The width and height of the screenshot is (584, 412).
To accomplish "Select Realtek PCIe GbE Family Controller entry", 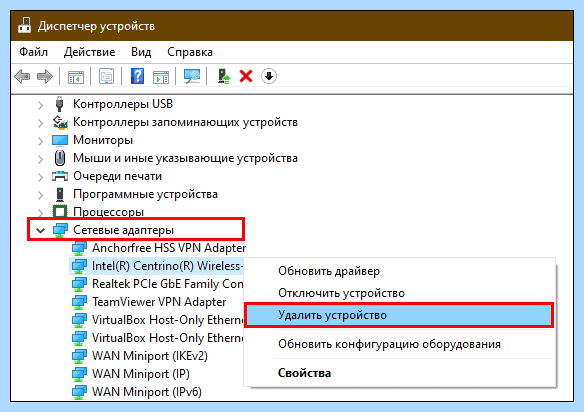I will pos(168,284).
